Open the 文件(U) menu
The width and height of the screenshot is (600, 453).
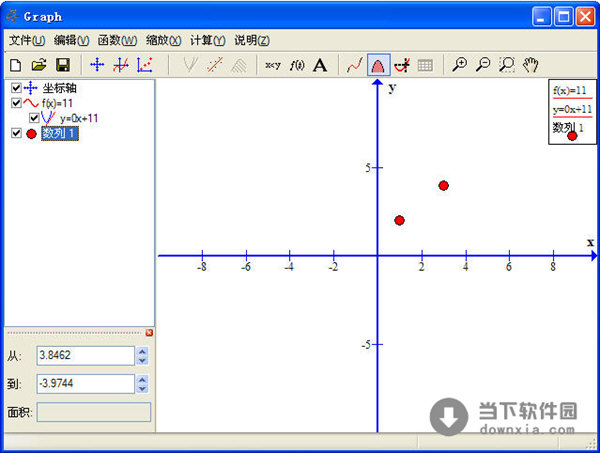point(27,40)
